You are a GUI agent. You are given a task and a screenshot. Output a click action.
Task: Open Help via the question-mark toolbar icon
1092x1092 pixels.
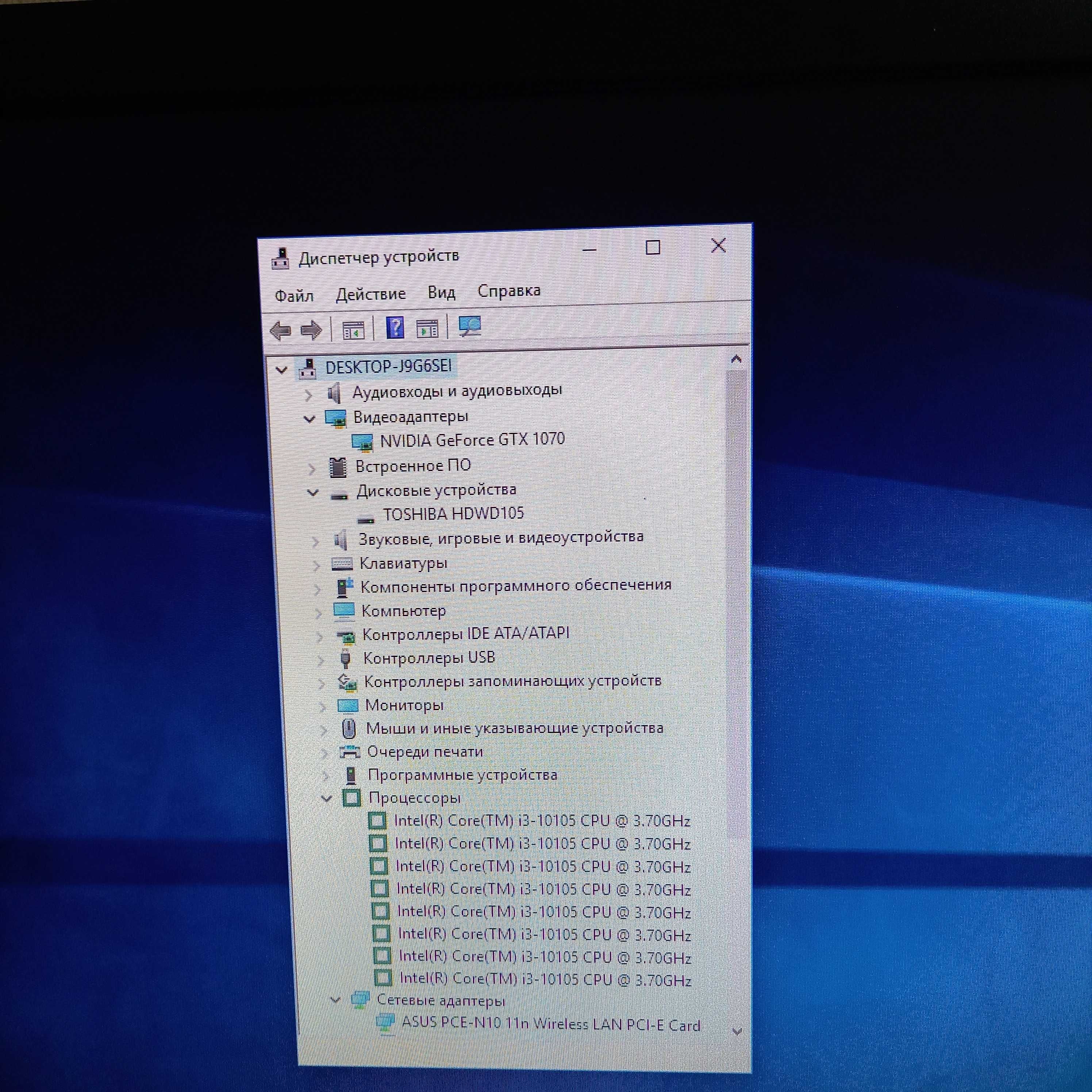[395, 328]
